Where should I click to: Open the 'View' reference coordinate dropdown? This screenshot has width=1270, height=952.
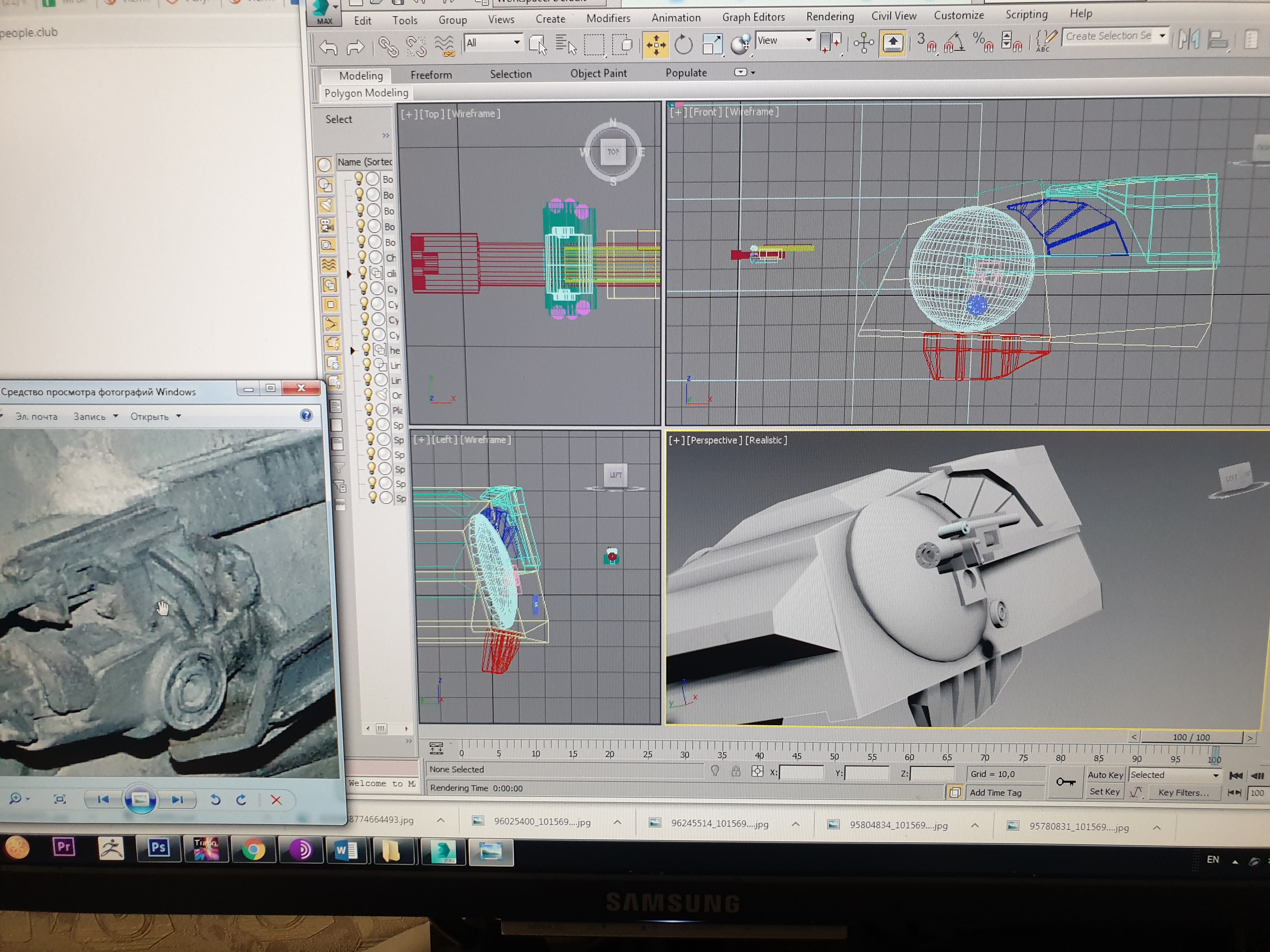785,40
